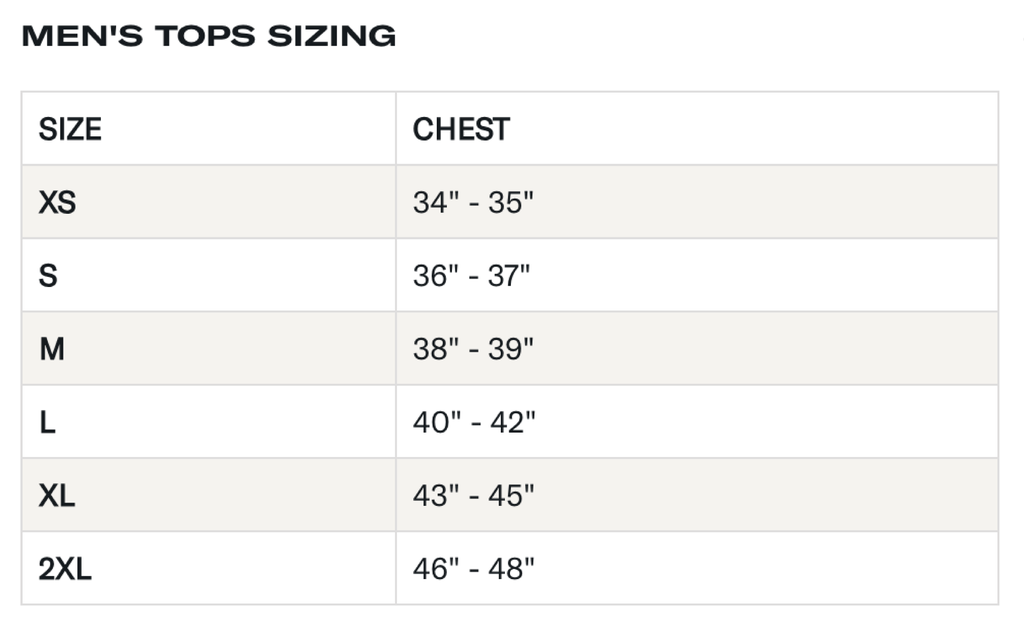Select the SIZE column header
The height and width of the screenshot is (631, 1024).
[x=70, y=129]
